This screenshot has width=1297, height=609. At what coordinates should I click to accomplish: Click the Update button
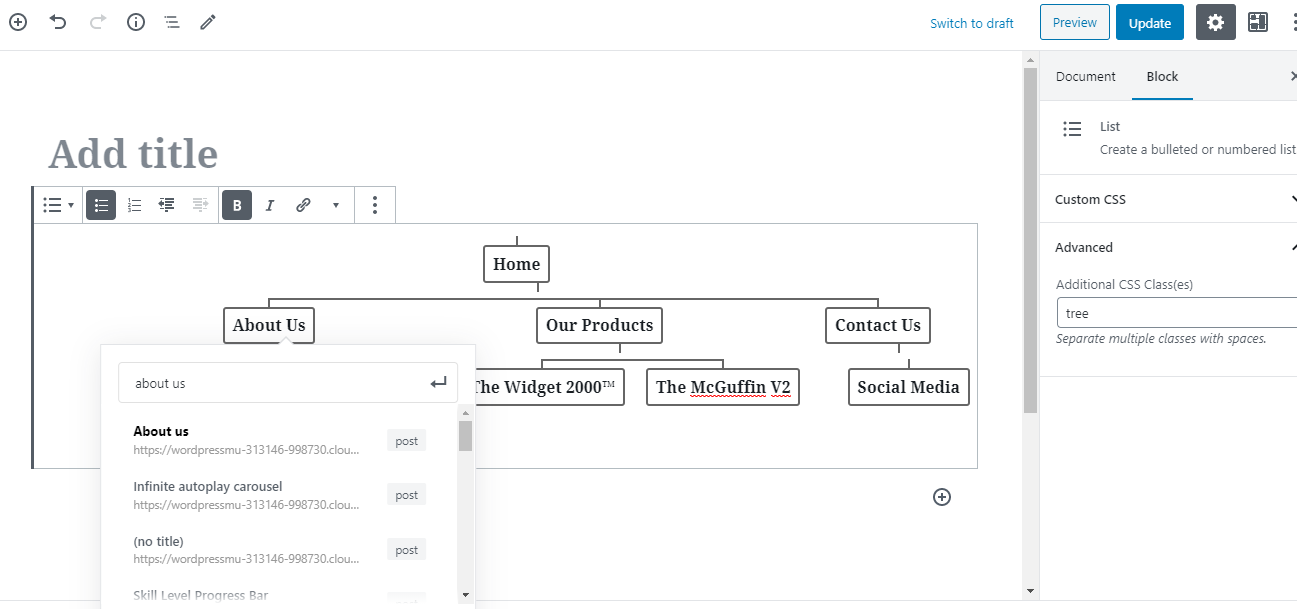point(1149,23)
